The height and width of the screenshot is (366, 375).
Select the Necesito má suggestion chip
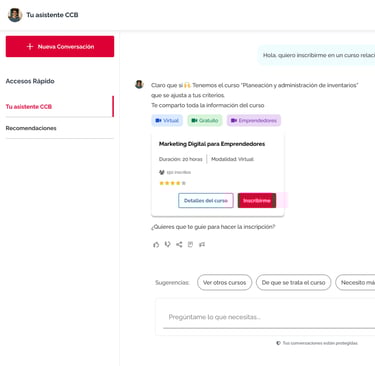355,282
